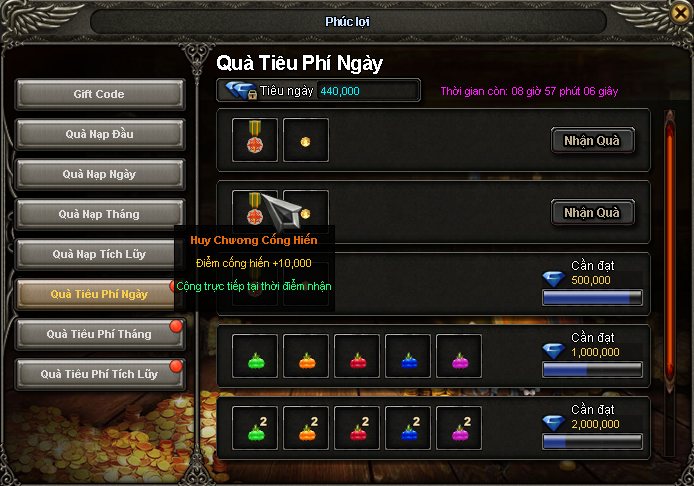Select the orange fruit in 1,000,000 reward row
The image size is (694, 486).
(306, 356)
